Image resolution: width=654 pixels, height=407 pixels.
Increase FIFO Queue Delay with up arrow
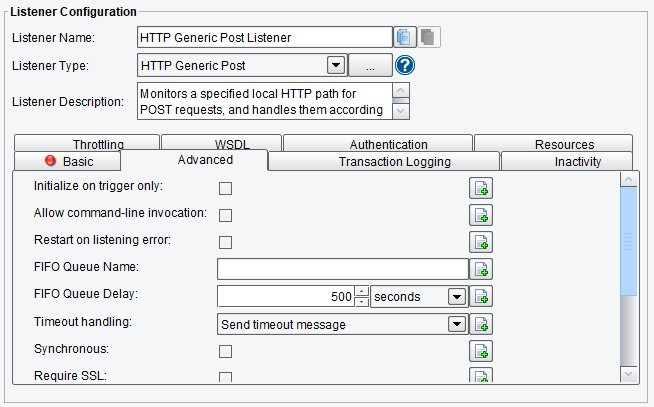(x=362, y=291)
